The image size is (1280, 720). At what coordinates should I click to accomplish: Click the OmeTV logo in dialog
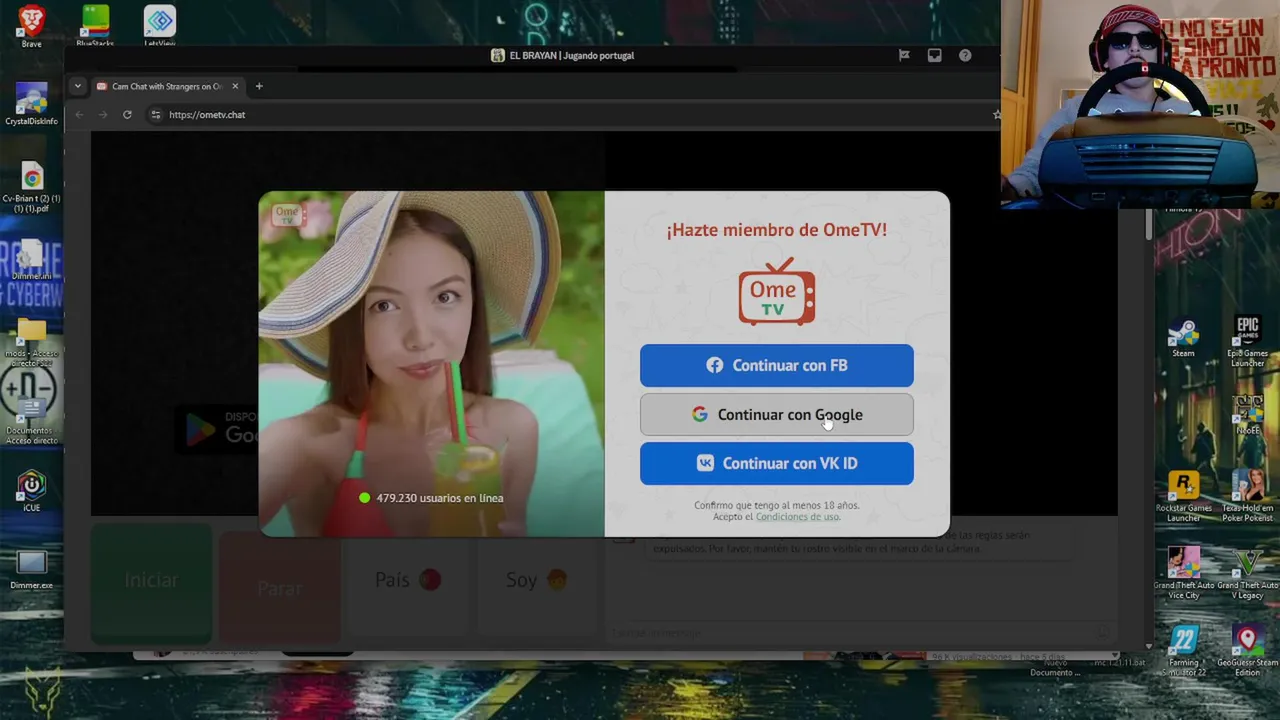click(x=777, y=291)
